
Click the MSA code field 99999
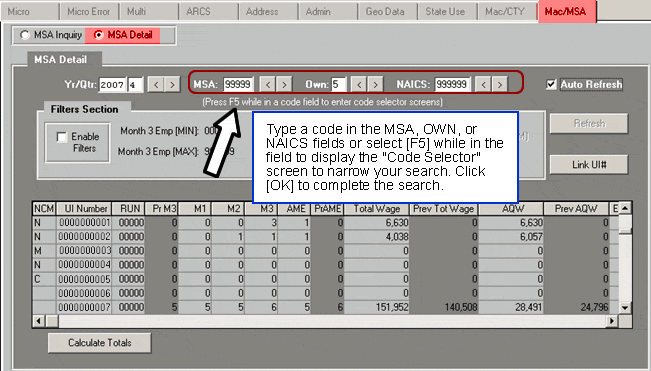(x=238, y=85)
